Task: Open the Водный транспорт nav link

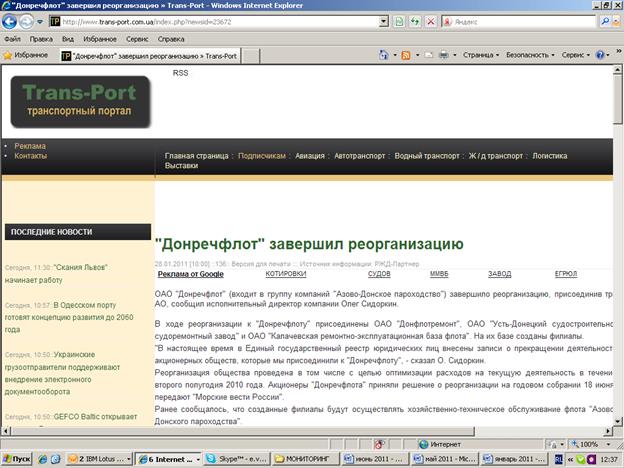Action: click(x=427, y=156)
